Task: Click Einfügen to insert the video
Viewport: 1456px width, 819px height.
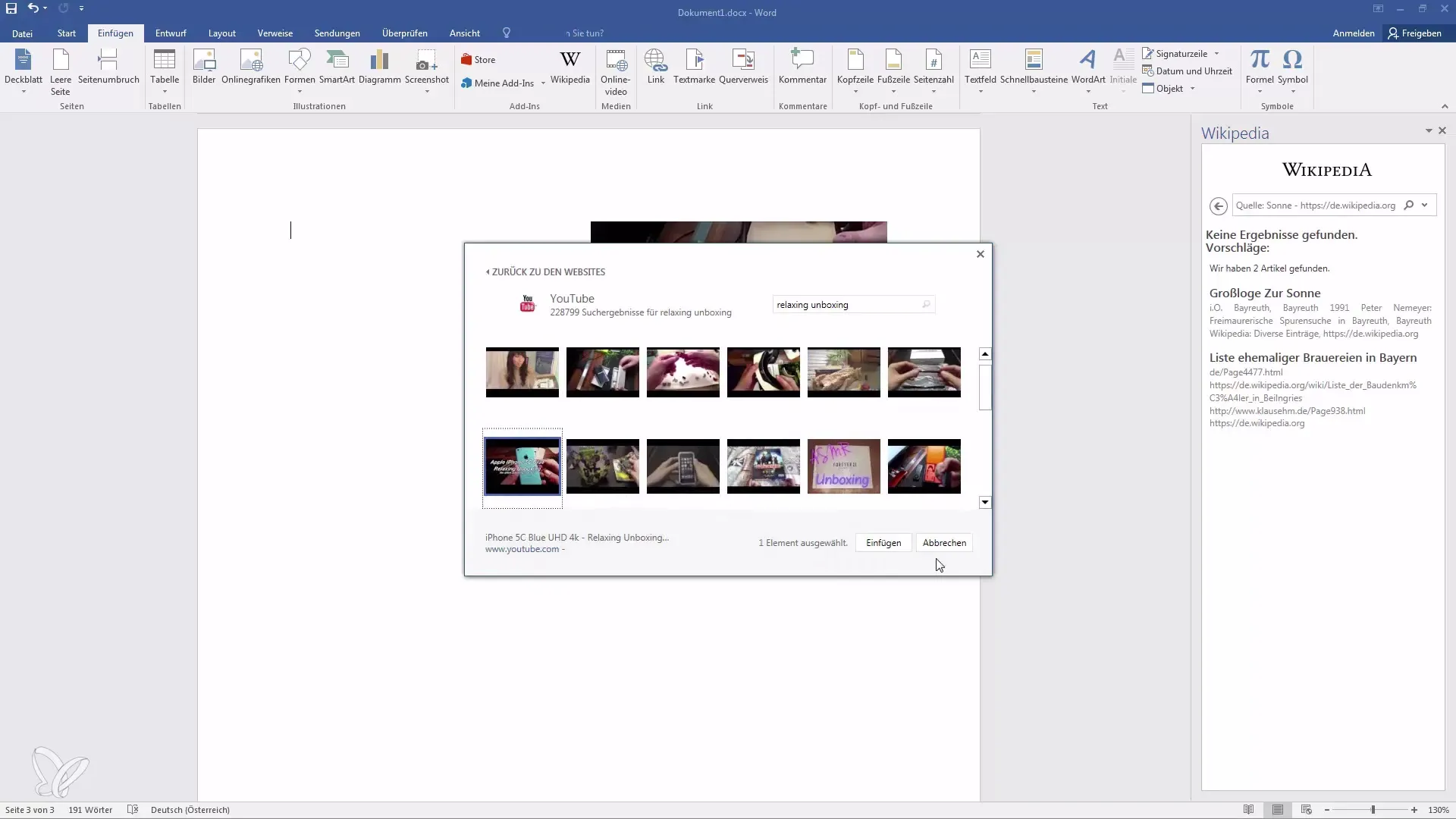Action: click(x=883, y=543)
